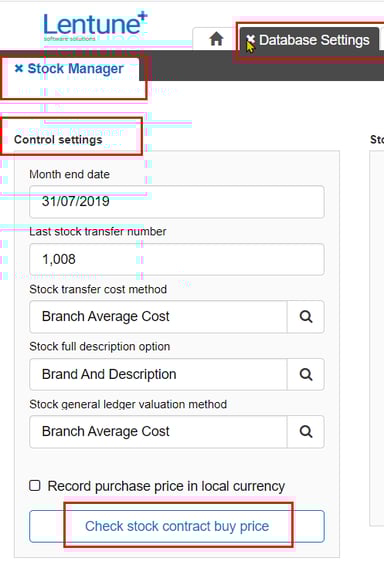The width and height of the screenshot is (384, 568).
Task: Close the Stock Manager tab
Action: click(x=19, y=68)
